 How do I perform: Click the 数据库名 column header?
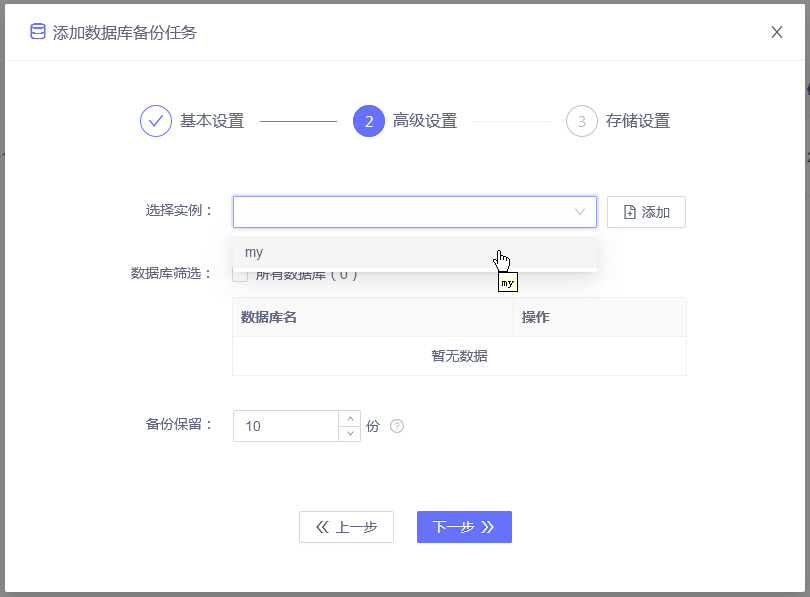(269, 317)
